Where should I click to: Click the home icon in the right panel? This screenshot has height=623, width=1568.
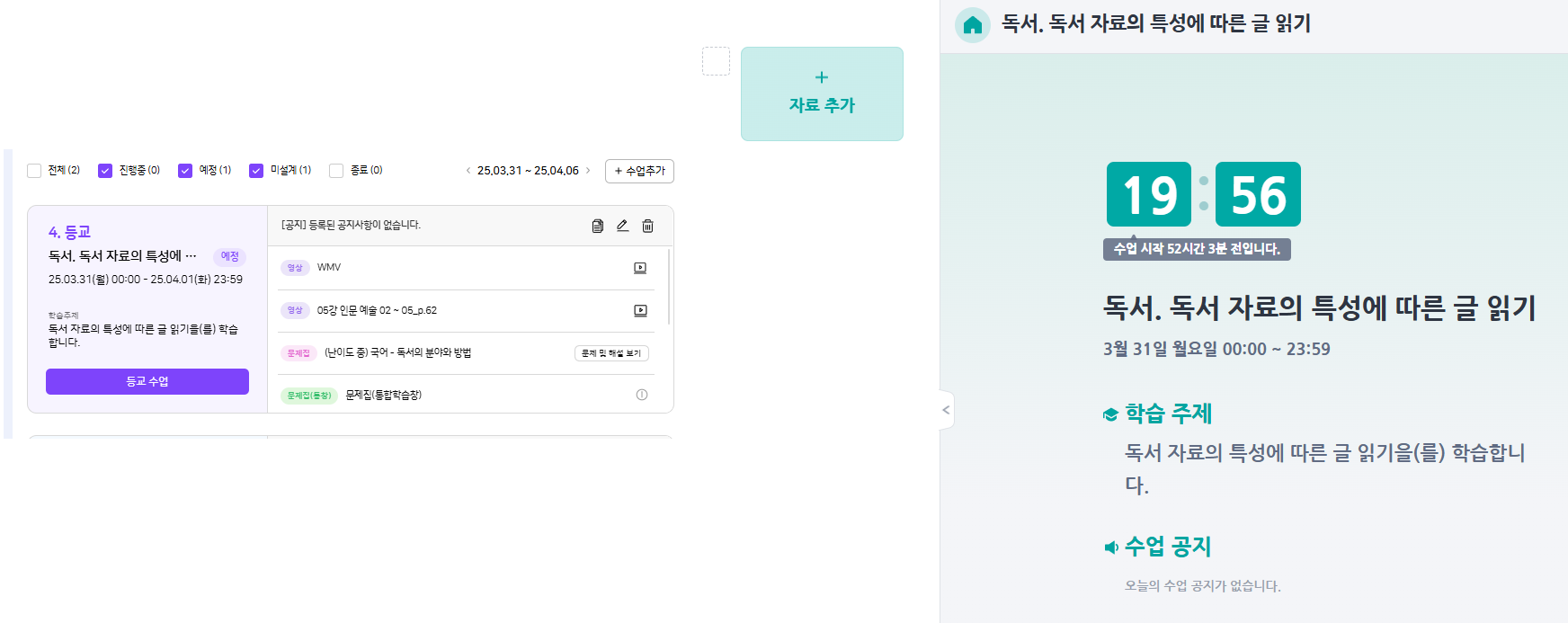(972, 25)
